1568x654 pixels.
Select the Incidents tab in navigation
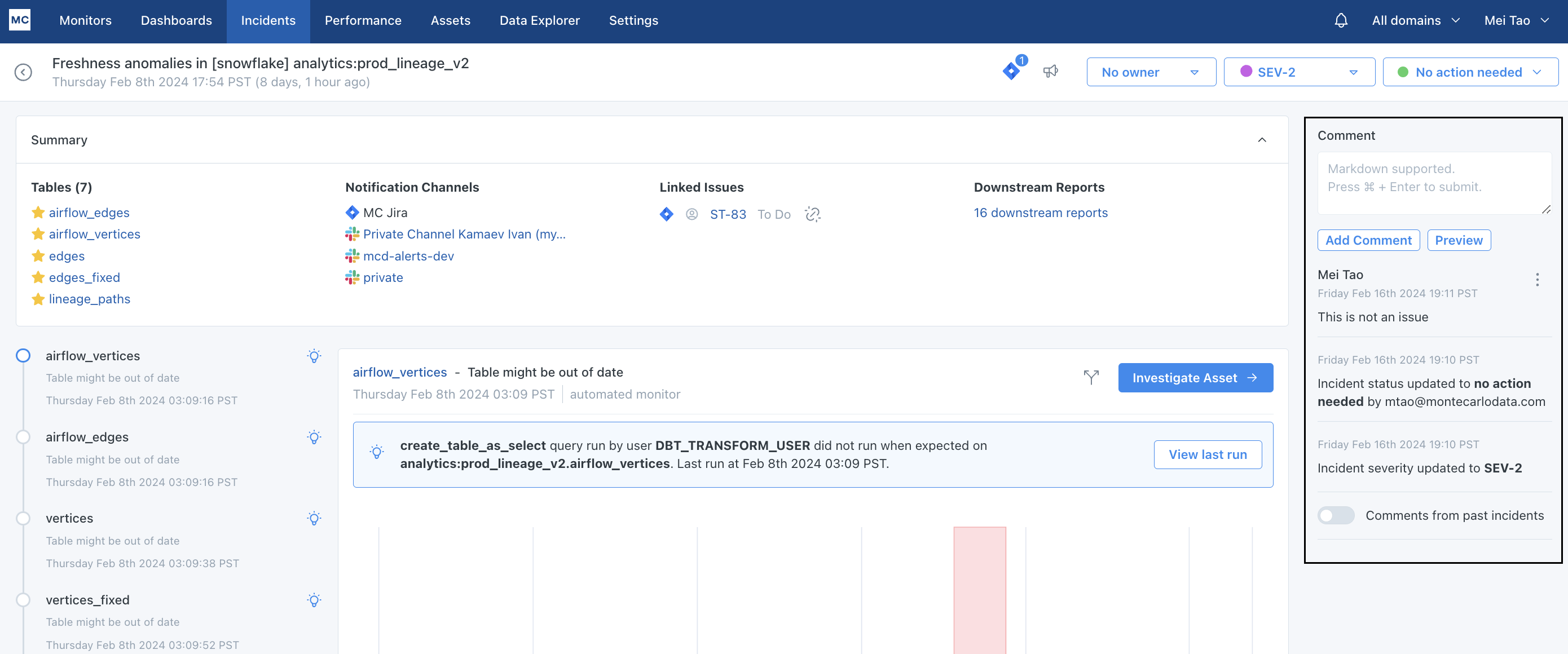268,19
